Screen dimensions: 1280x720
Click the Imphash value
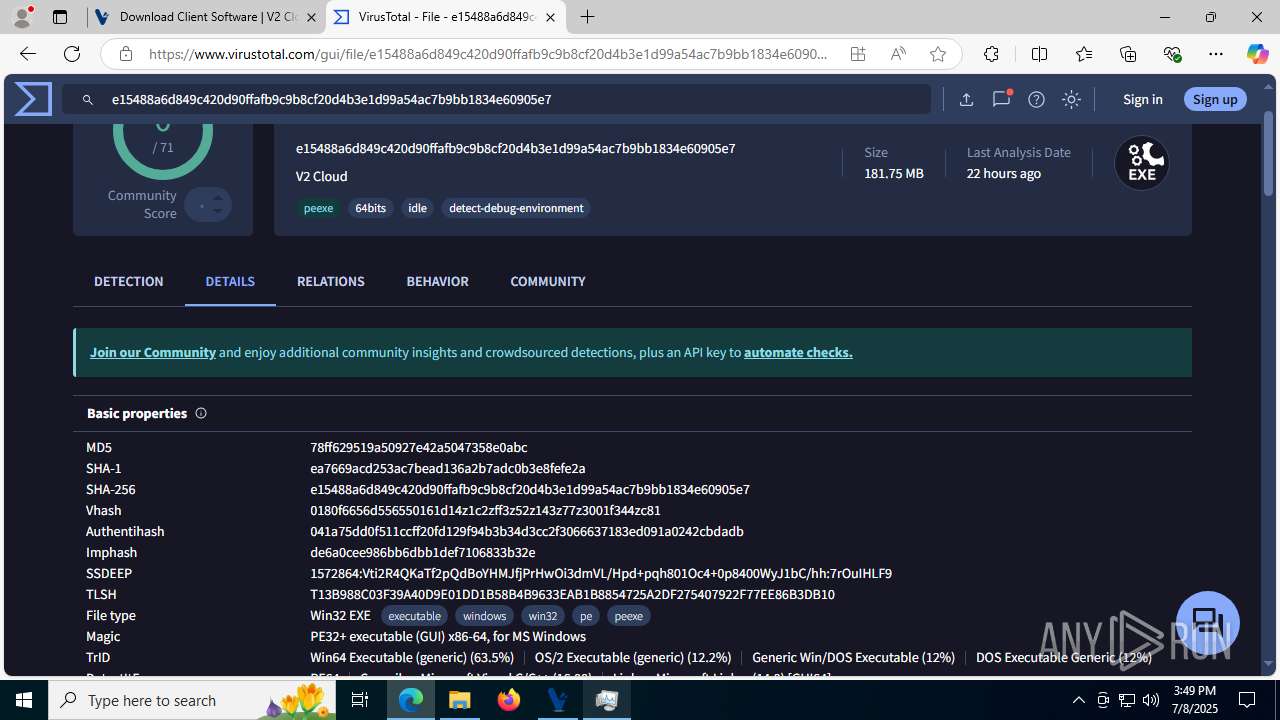(422, 552)
